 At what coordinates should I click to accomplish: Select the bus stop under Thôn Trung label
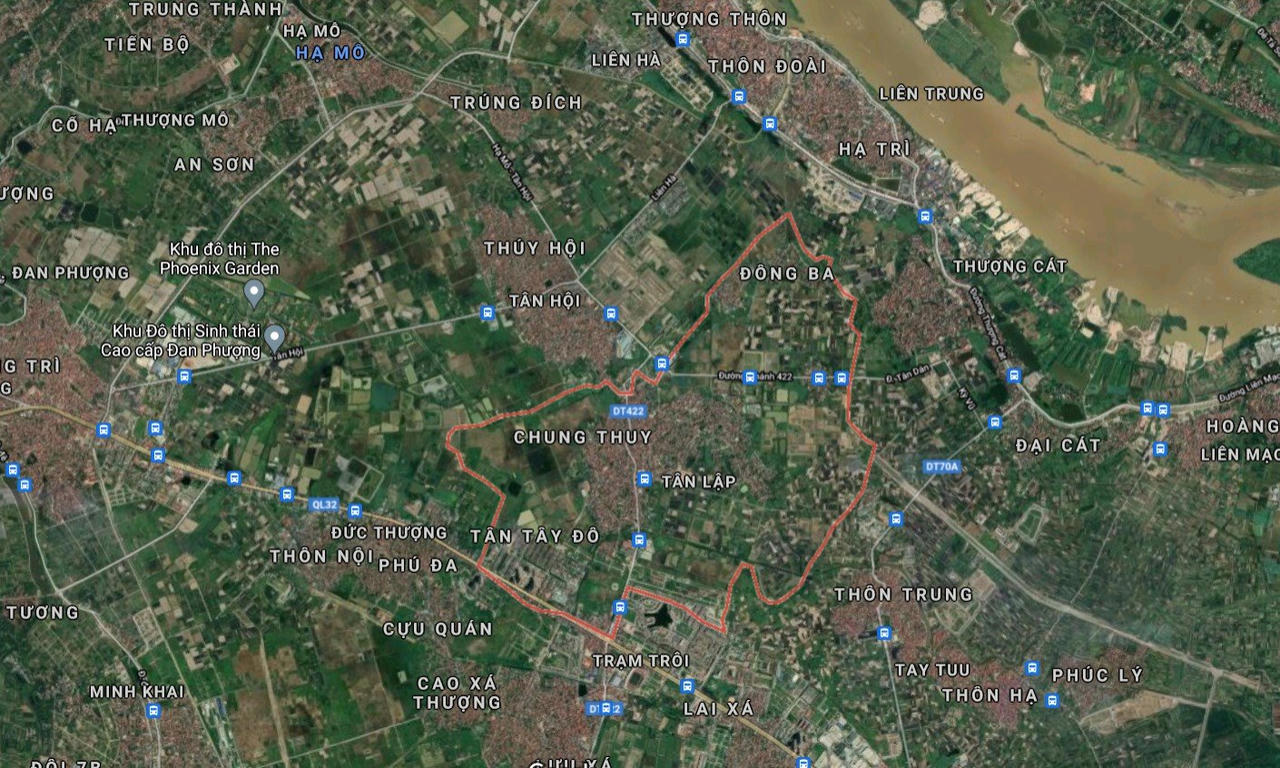[x=884, y=633]
